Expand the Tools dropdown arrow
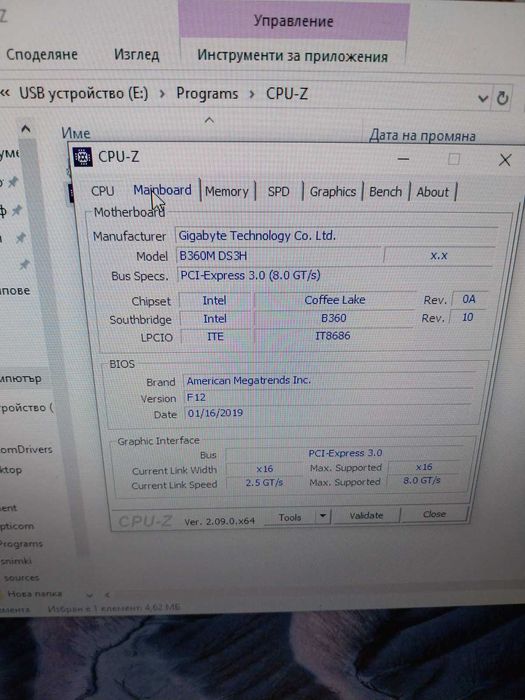Screen dimensions: 525x700 click(x=323, y=517)
